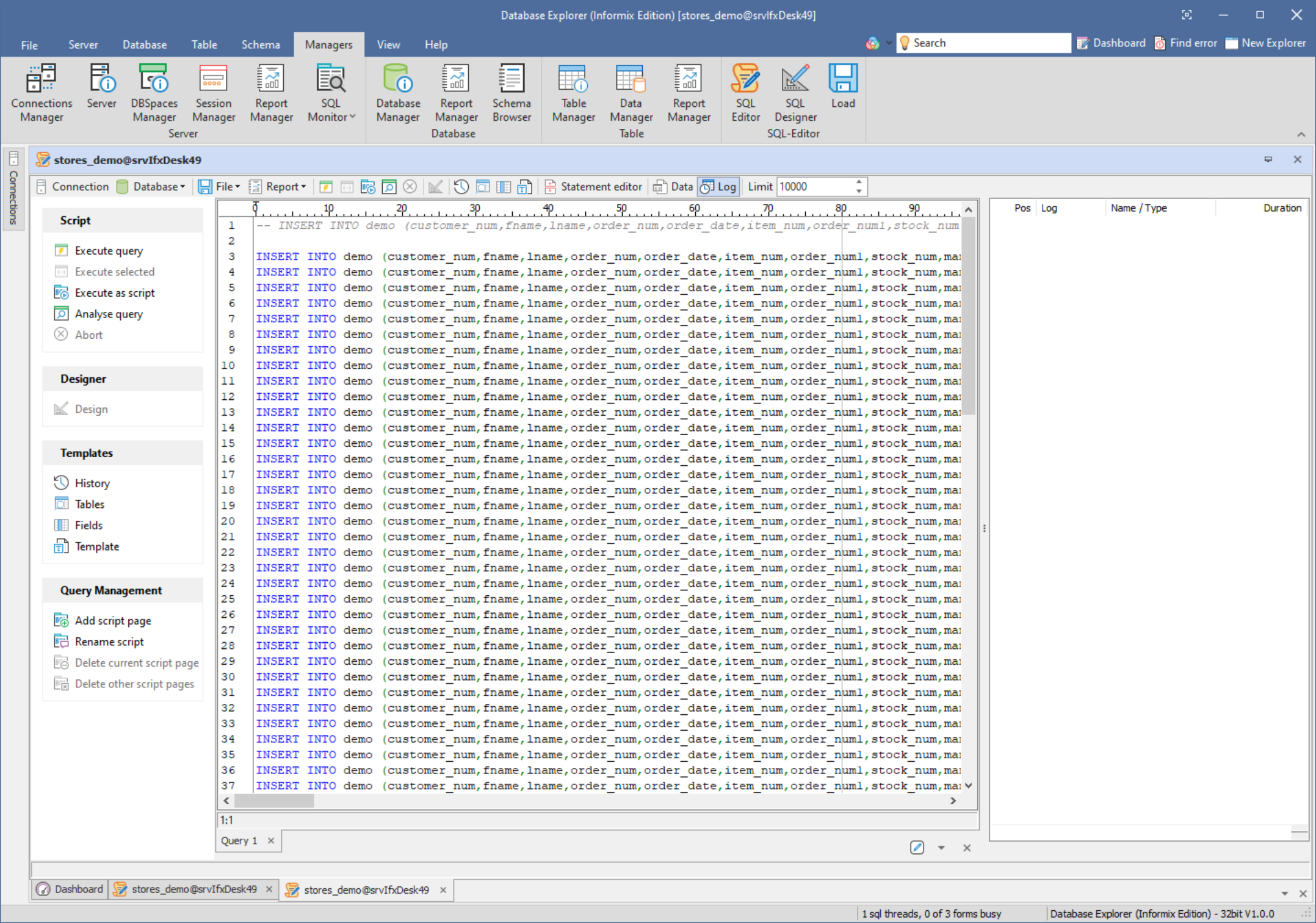This screenshot has height=923, width=1316.
Task: Open the Connections side panel tab
Action: coord(13,189)
